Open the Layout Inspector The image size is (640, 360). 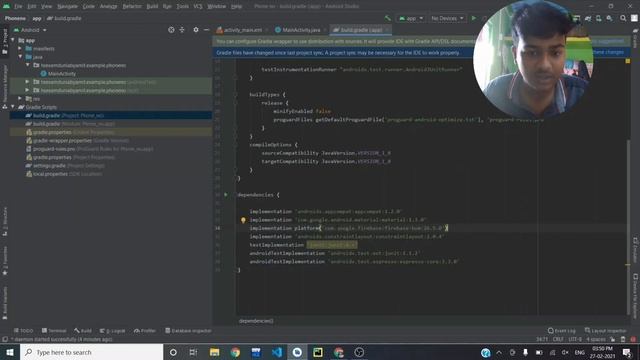tap(605, 331)
